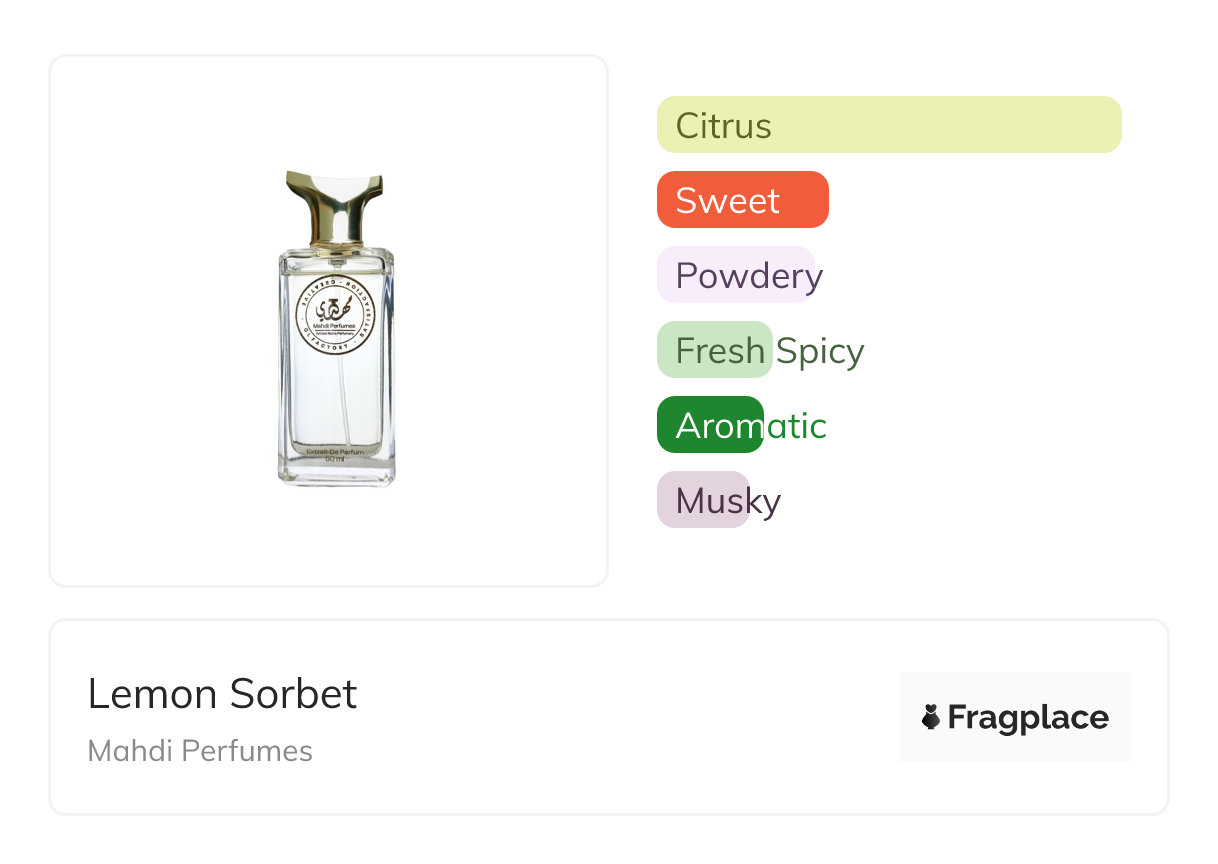Click the gold cap of the perfume bottle

point(335,202)
